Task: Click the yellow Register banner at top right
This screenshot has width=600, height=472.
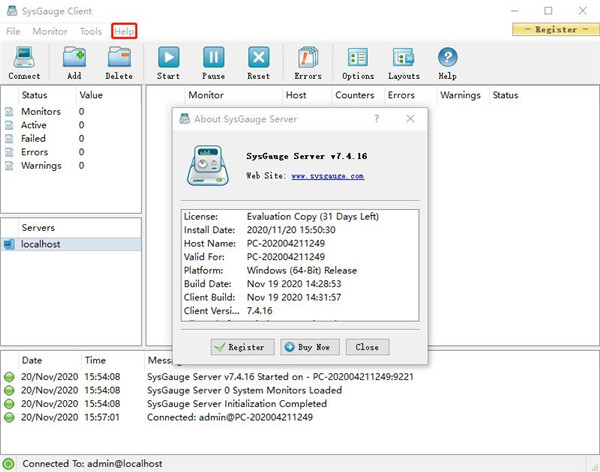Action: 552,30
